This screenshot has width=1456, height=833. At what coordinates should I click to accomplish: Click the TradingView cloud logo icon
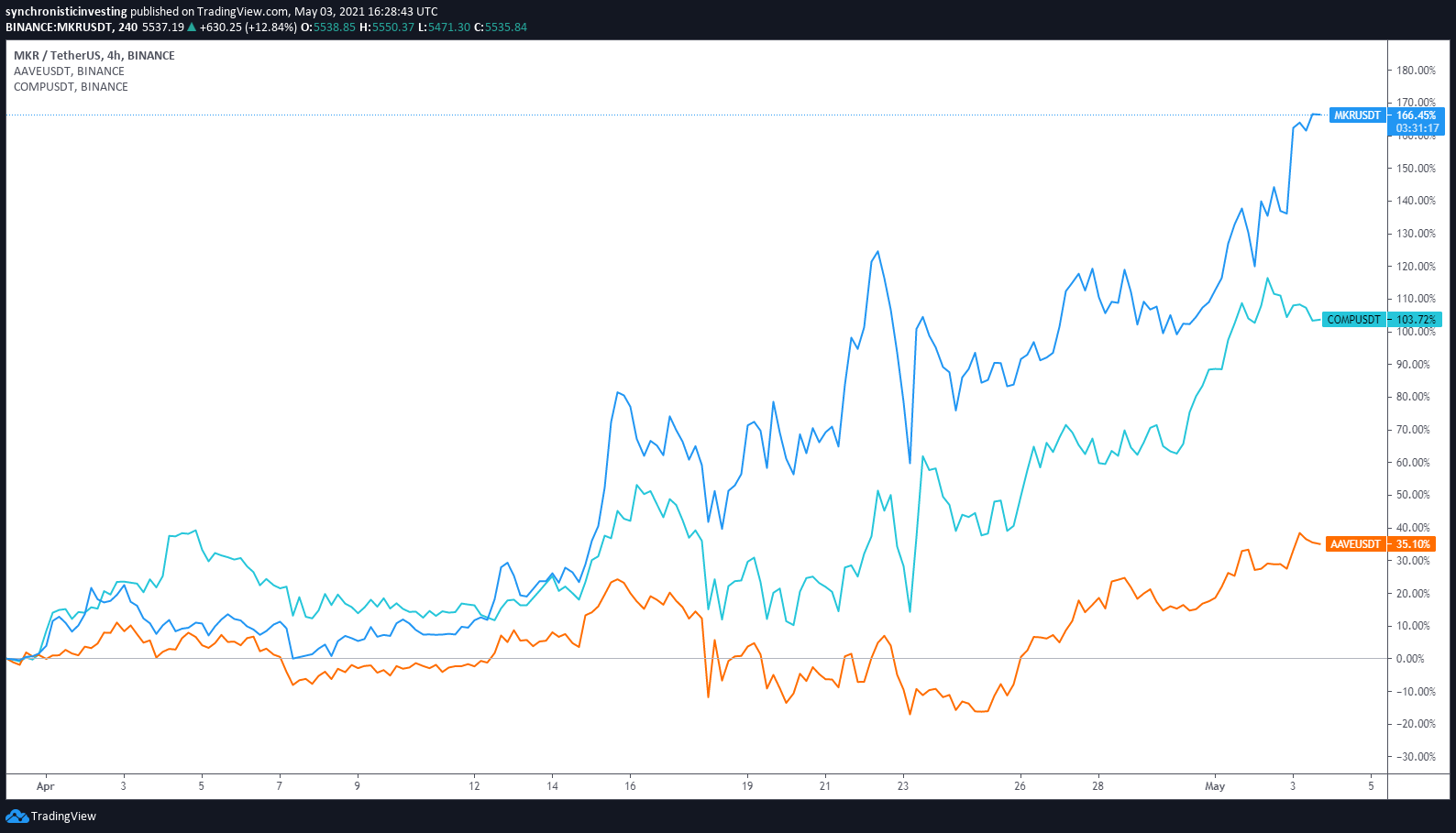17,816
